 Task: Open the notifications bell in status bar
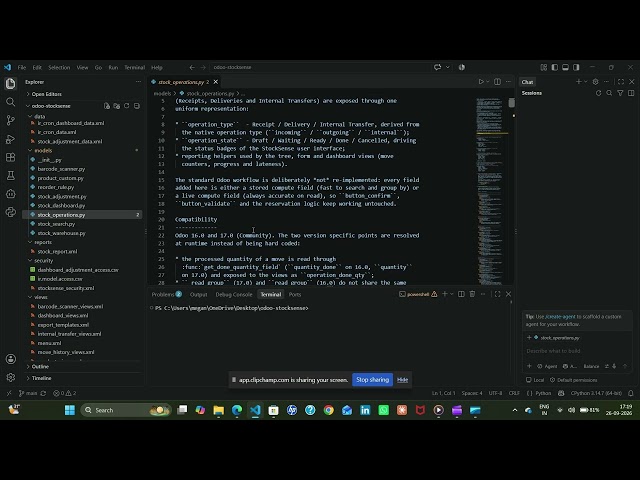(x=631, y=393)
